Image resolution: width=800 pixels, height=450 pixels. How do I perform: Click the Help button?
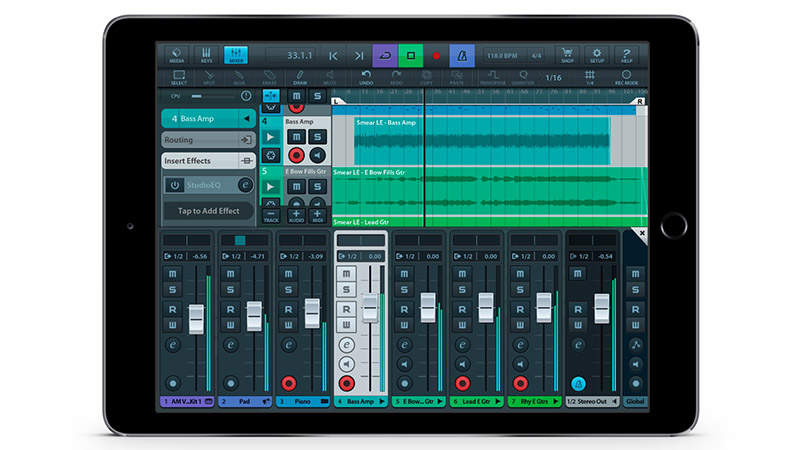pyautogui.click(x=627, y=55)
